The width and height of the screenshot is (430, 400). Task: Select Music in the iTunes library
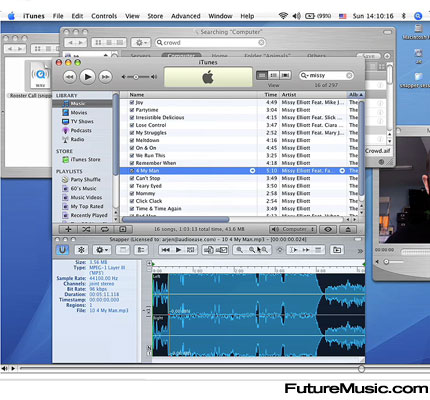82,104
